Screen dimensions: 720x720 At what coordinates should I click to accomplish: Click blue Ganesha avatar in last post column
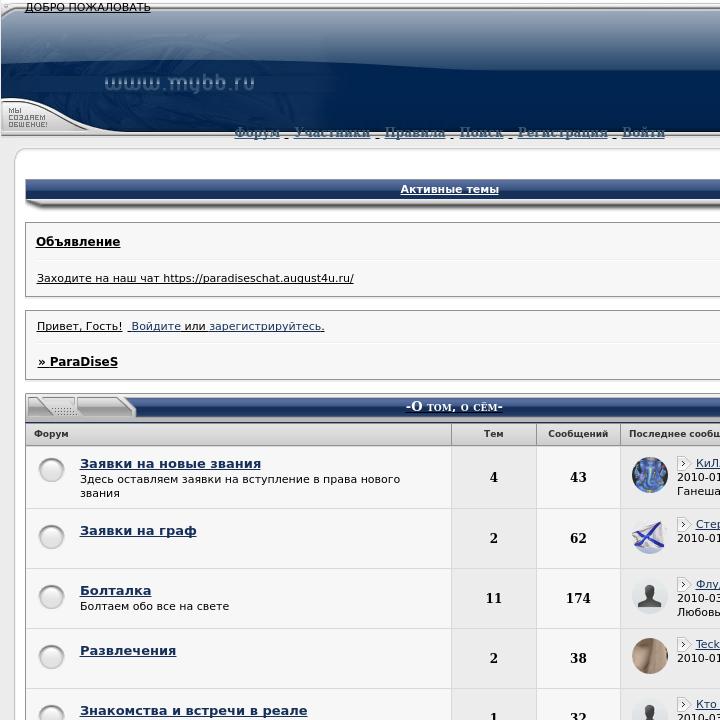coord(650,475)
